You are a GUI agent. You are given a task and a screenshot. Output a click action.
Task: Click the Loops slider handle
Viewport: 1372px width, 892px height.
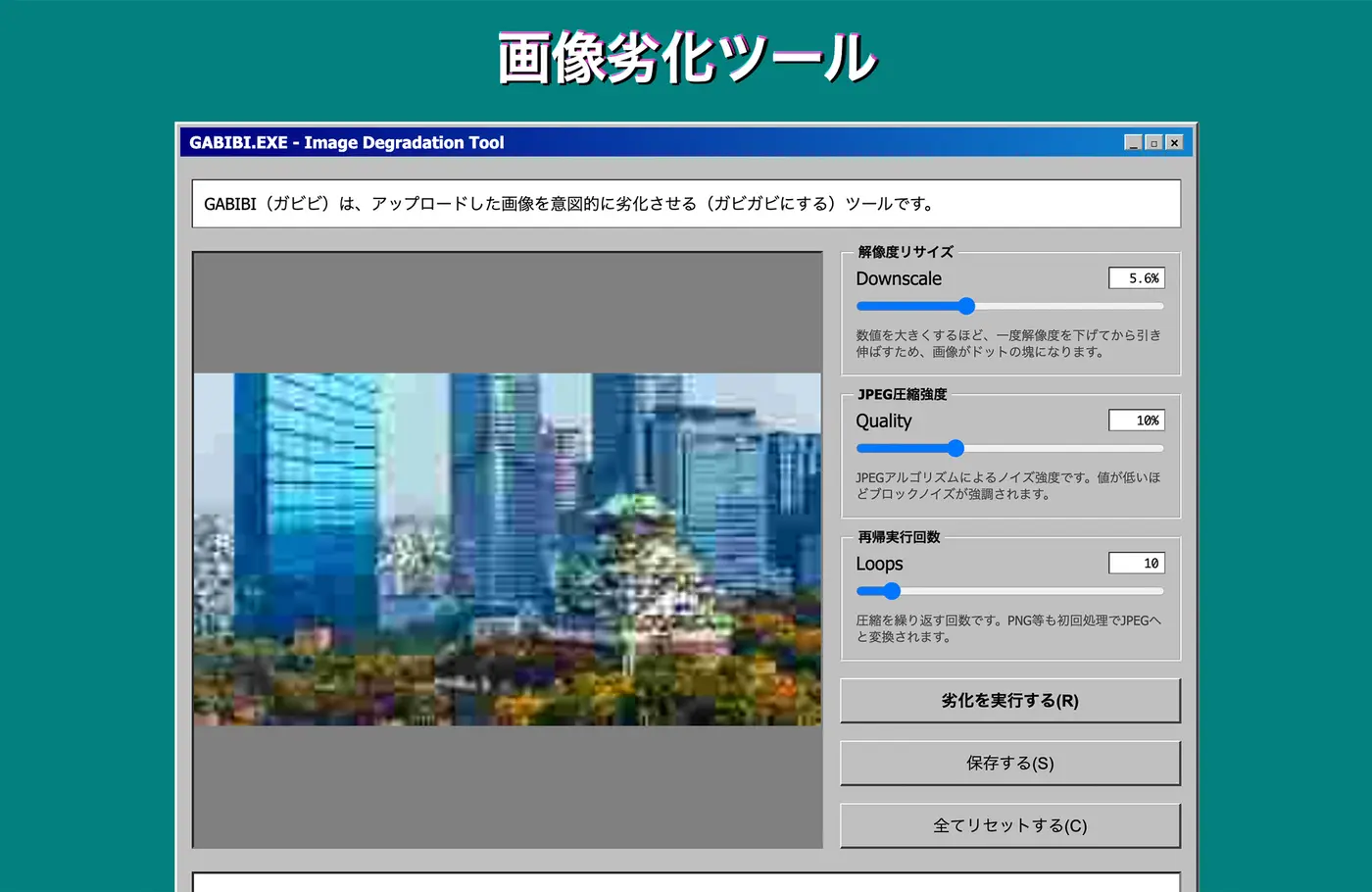(x=890, y=591)
